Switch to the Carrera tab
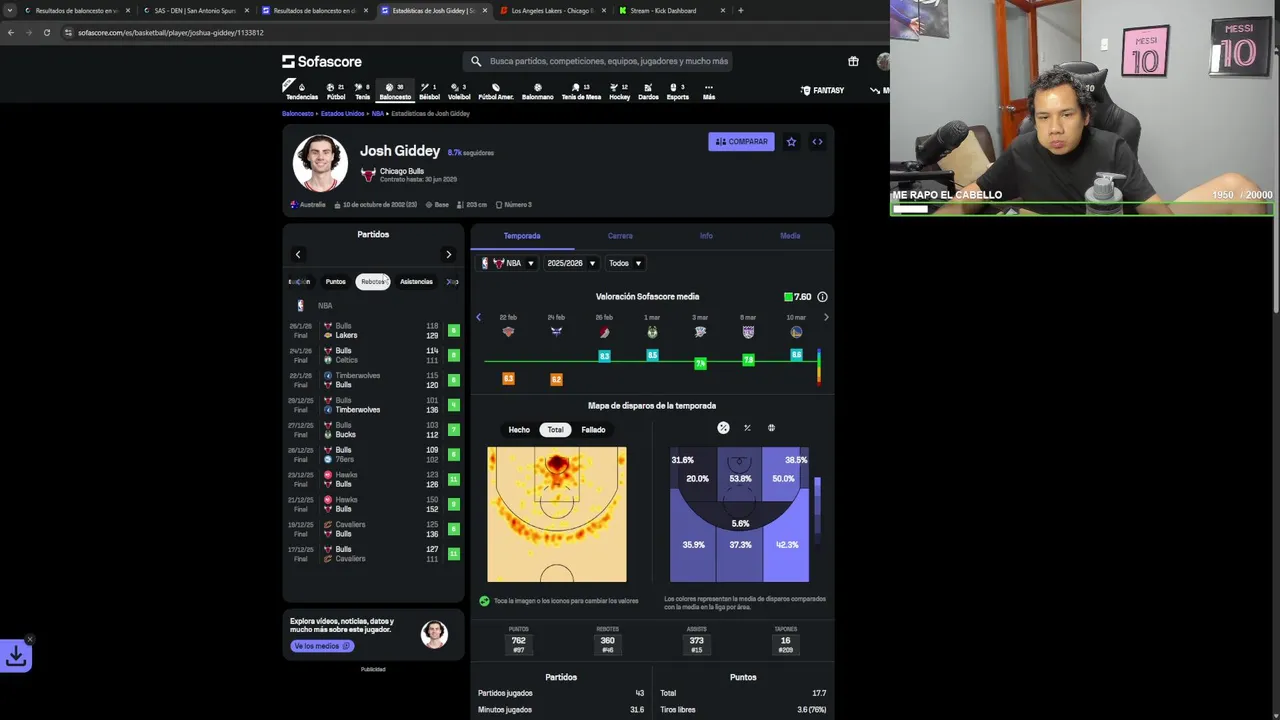Viewport: 1280px width, 720px height. point(620,236)
